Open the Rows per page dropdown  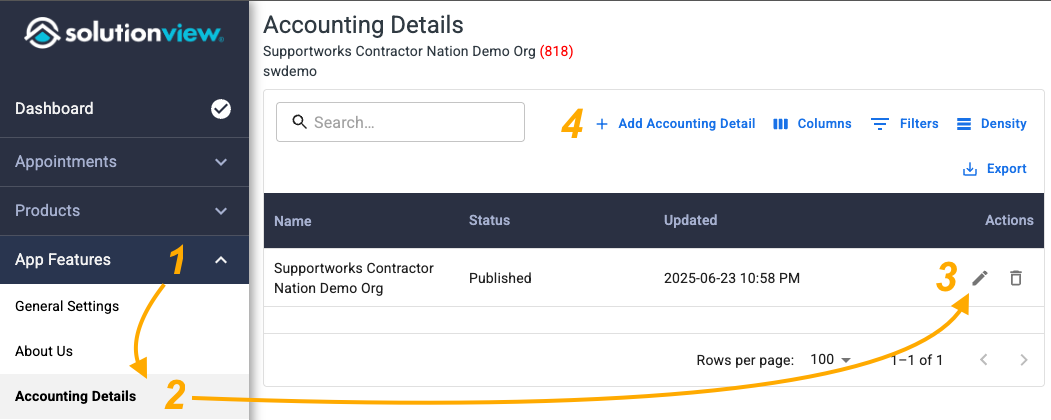(x=830, y=360)
